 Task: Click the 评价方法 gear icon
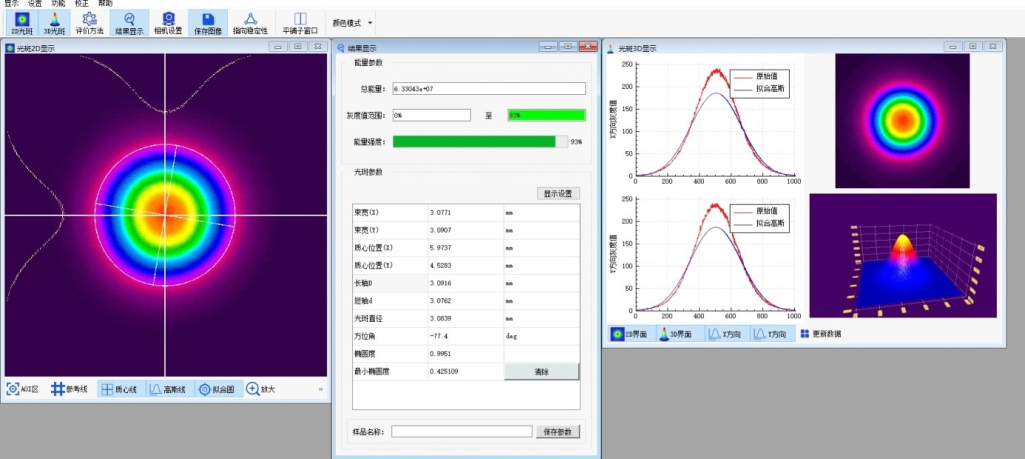(x=89, y=23)
